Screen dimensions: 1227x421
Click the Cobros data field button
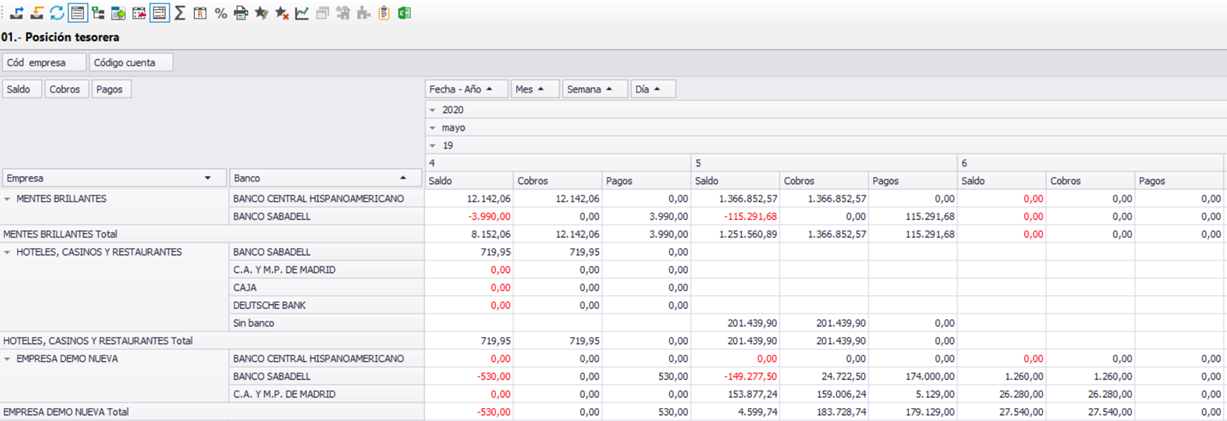[66, 89]
